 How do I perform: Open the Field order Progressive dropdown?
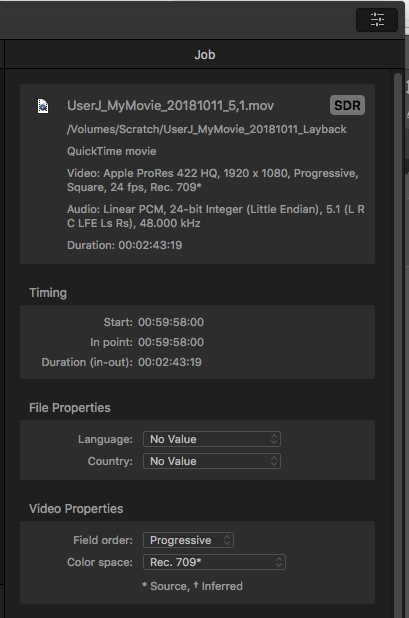[x=188, y=540]
